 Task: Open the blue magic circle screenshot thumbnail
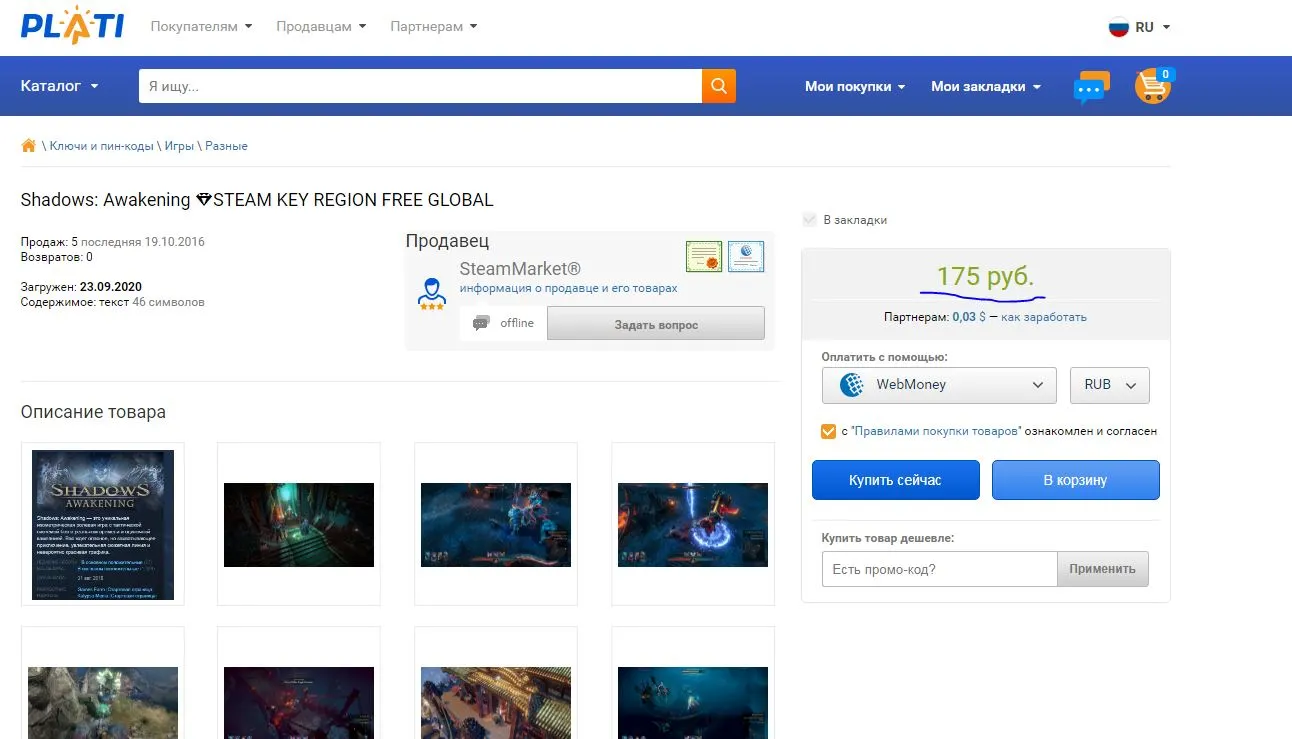point(693,524)
